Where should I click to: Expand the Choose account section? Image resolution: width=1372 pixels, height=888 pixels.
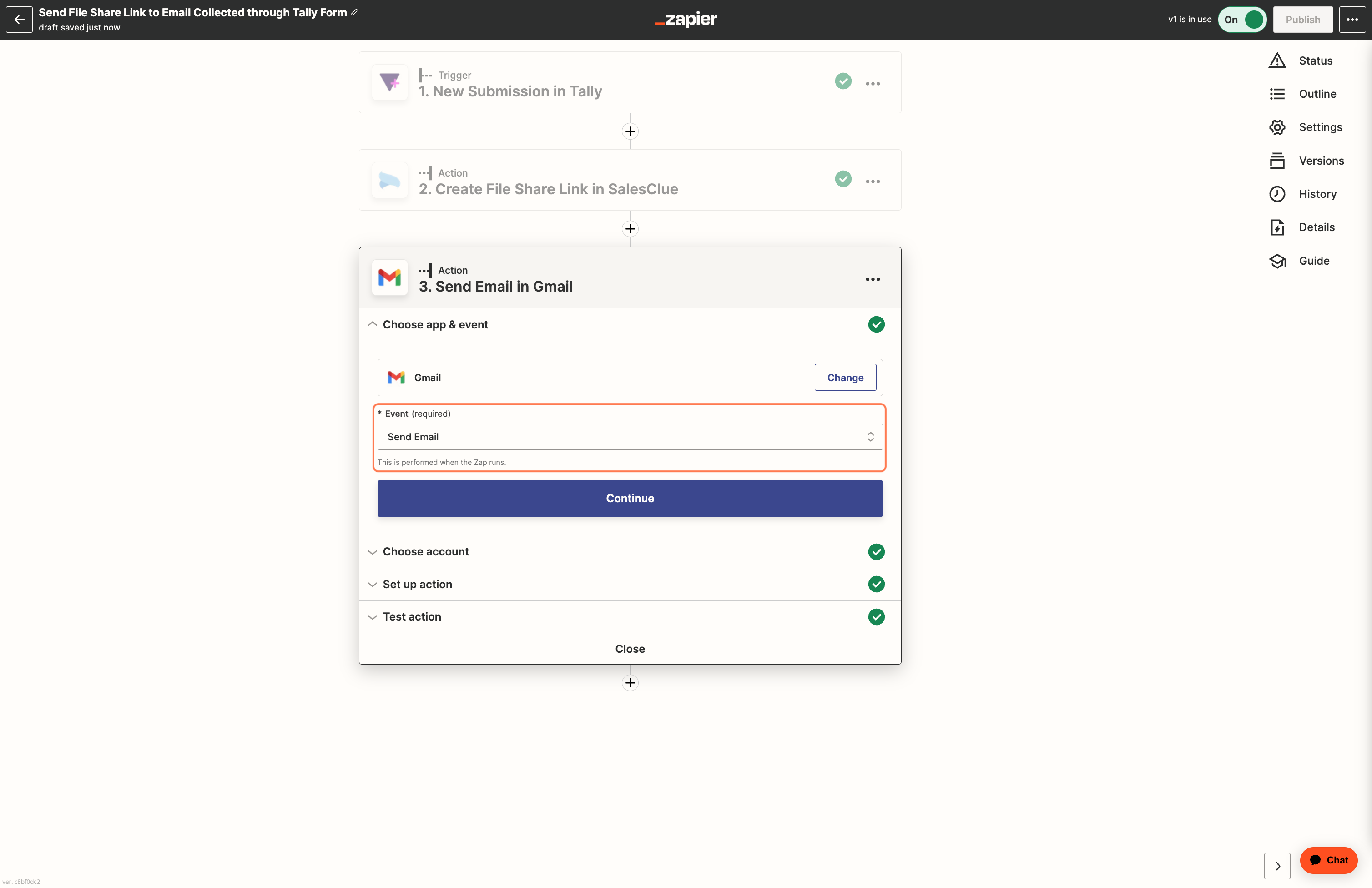(630, 552)
